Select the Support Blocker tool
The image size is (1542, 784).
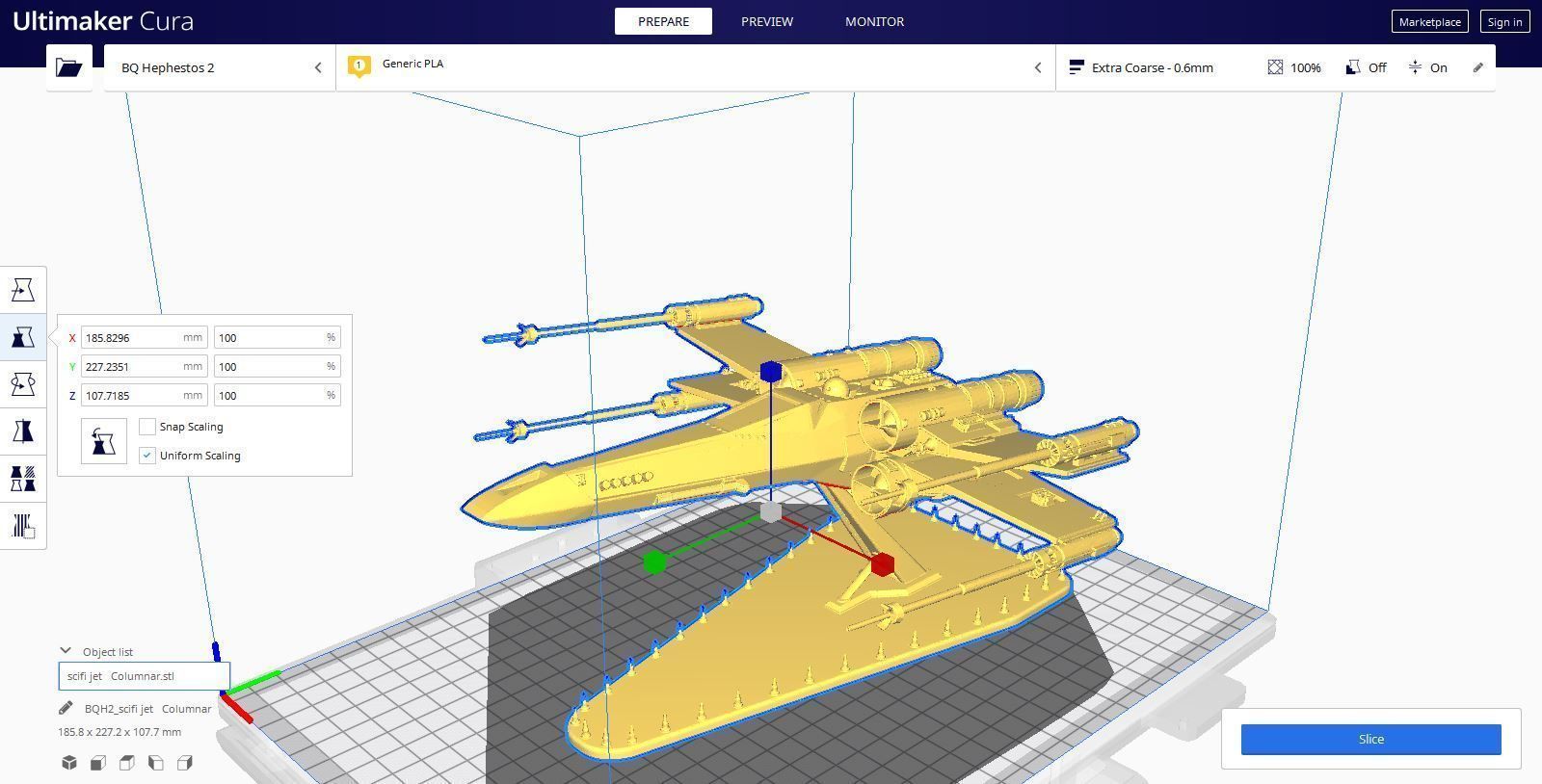coord(23,526)
